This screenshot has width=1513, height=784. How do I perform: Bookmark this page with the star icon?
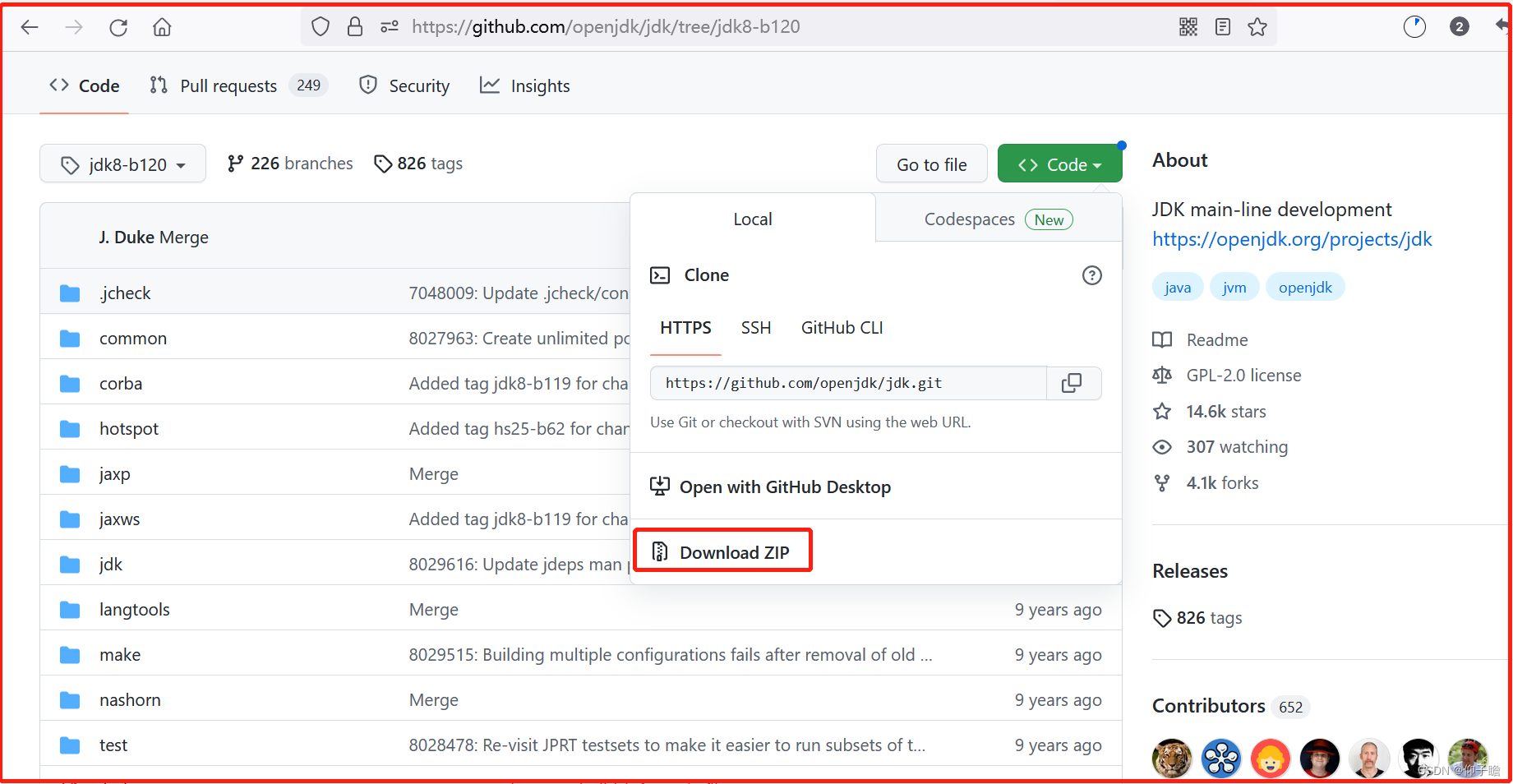1257,27
